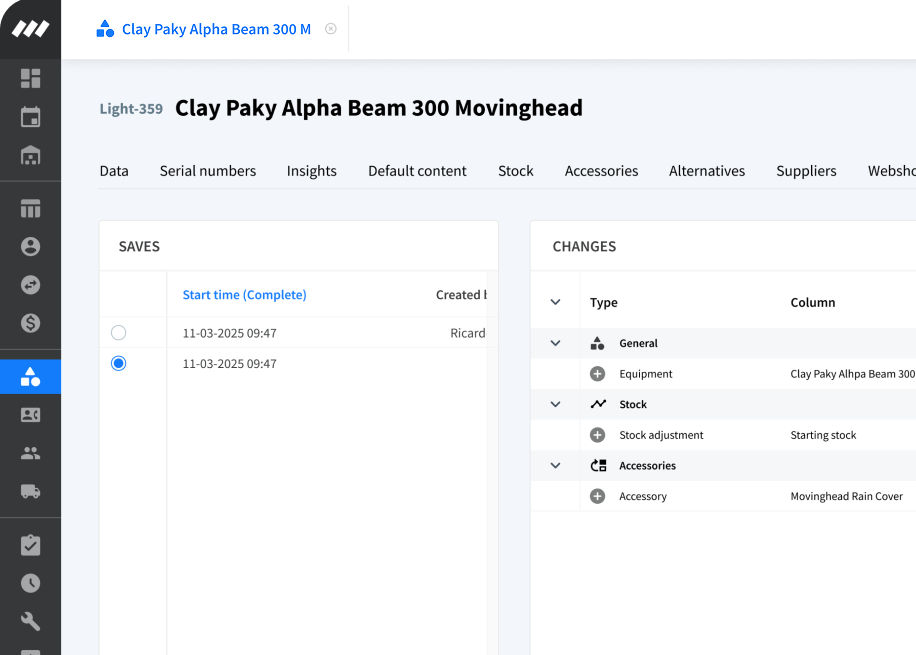Click the equipment shapes icon in the open tab
The width and height of the screenshot is (916, 655).
[105, 29]
